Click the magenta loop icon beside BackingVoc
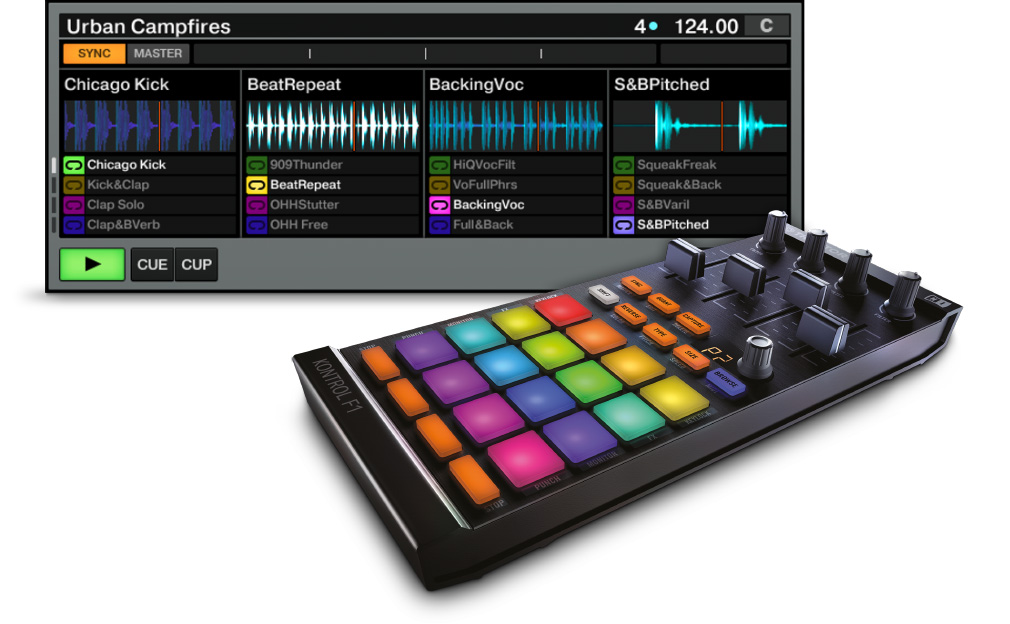The image size is (1010, 624). tap(439, 205)
